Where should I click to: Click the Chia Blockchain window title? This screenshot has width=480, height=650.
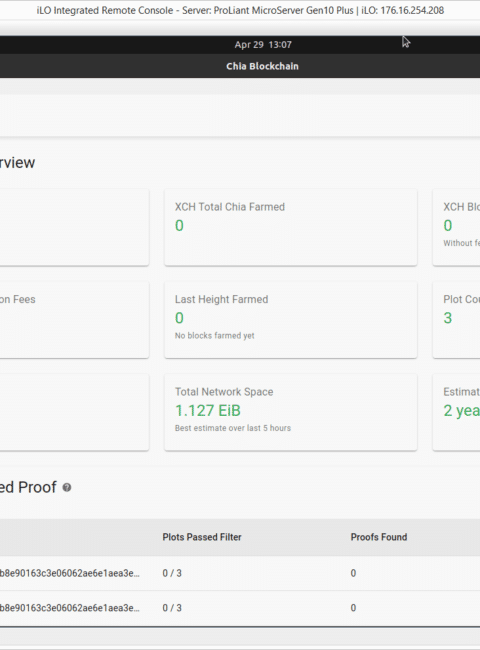(262, 66)
